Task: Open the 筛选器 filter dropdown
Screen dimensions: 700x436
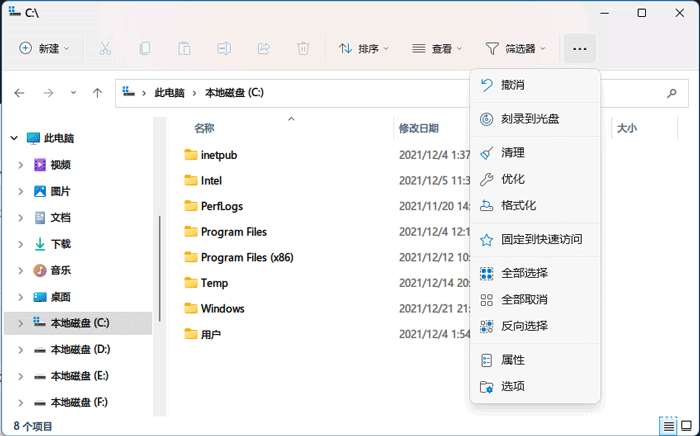Action: tap(515, 48)
